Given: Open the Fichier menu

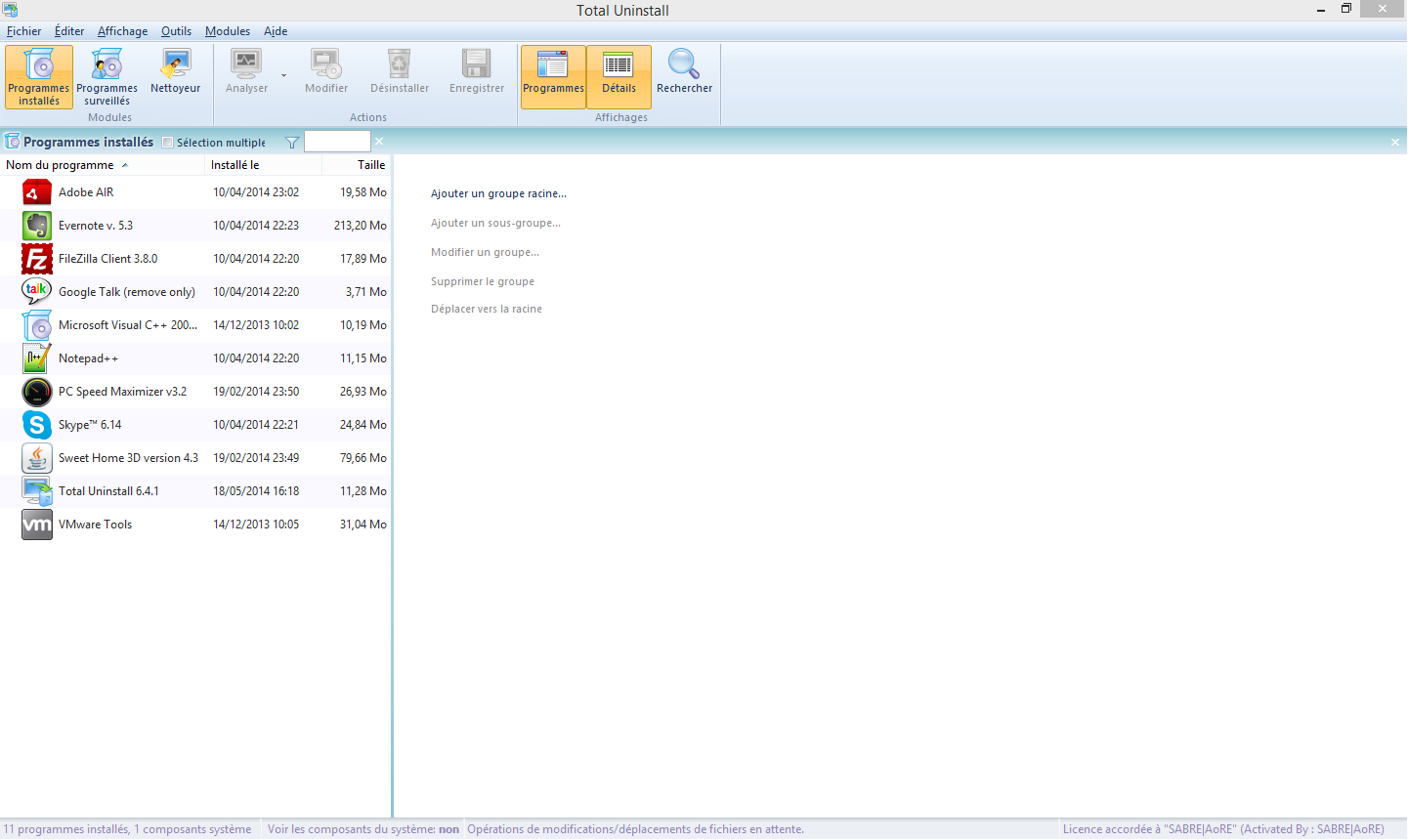Looking at the screenshot, I should 24,31.
